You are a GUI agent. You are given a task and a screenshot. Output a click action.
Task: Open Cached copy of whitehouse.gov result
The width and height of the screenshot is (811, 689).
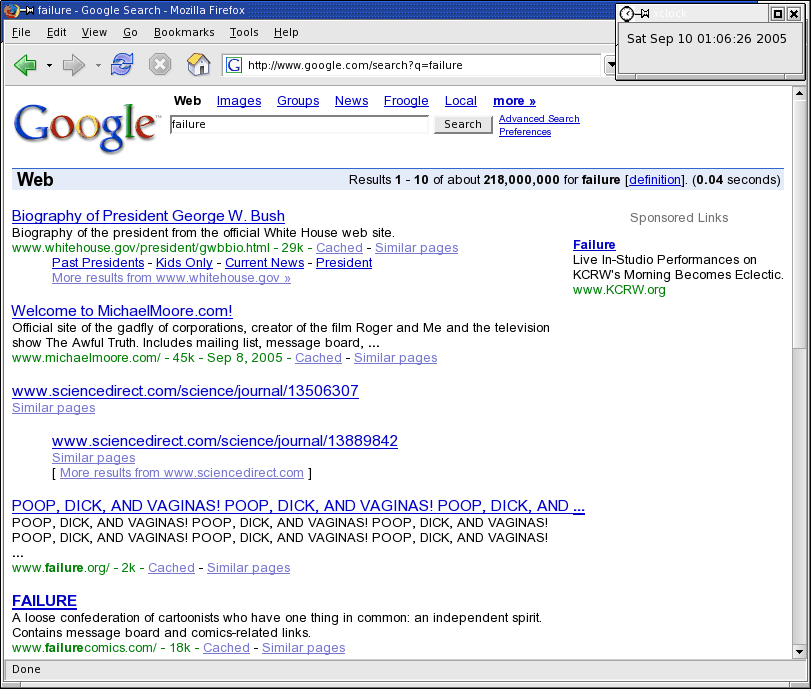(339, 248)
